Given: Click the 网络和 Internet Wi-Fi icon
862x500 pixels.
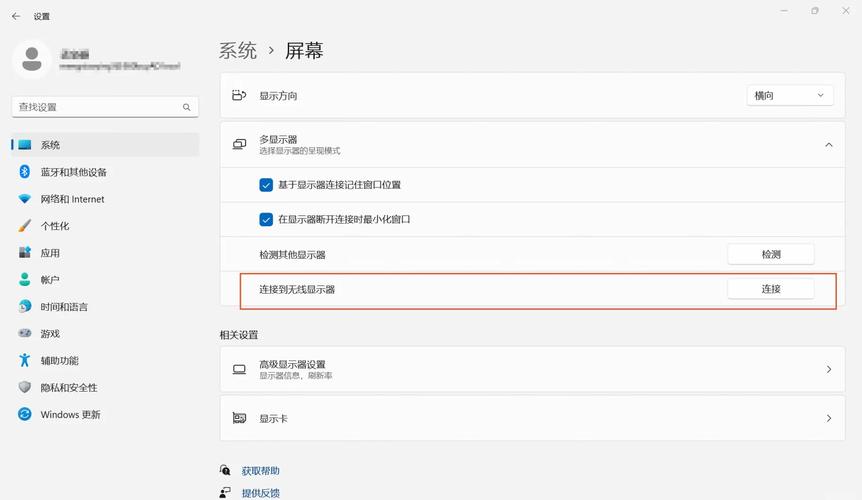Looking at the screenshot, I should [x=25, y=199].
